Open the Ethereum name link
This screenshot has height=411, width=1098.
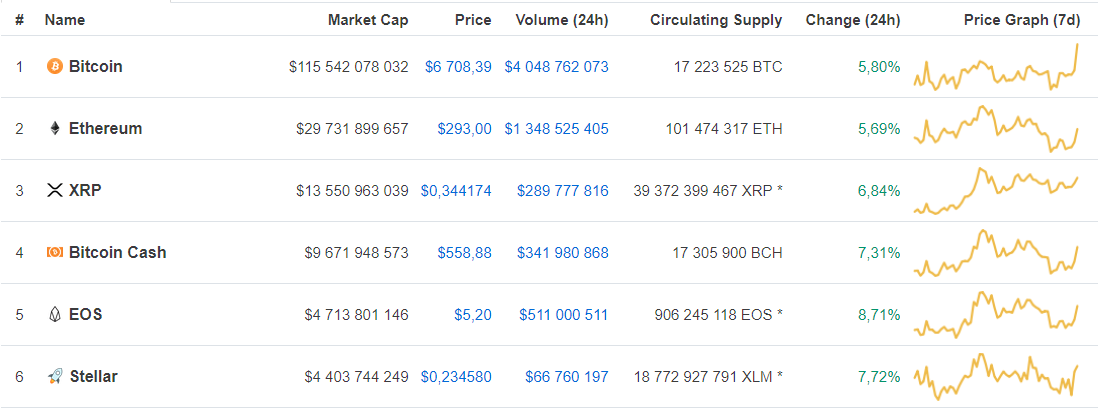click(106, 128)
